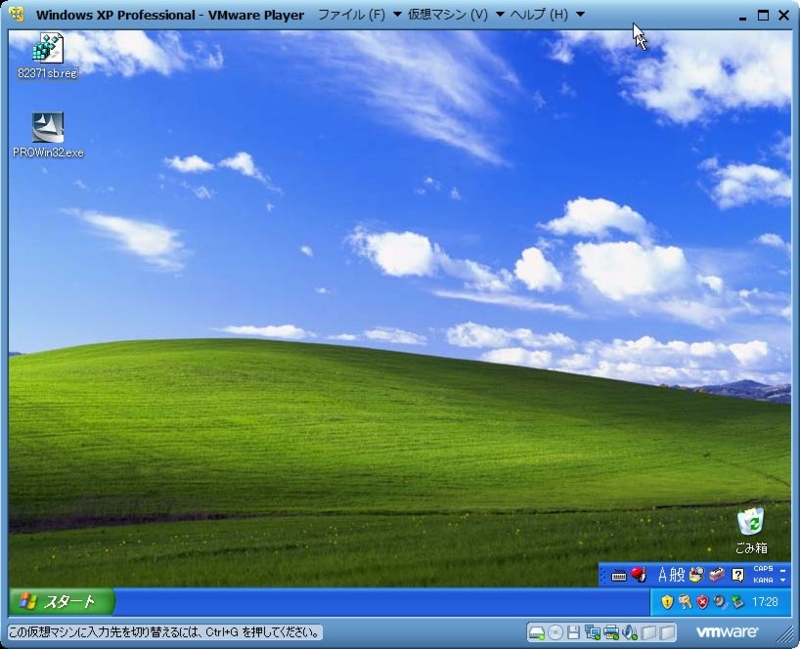The width and height of the screenshot is (800, 649).
Task: Click the CD/DVD device icon in VMware status bar
Action: coord(556,631)
